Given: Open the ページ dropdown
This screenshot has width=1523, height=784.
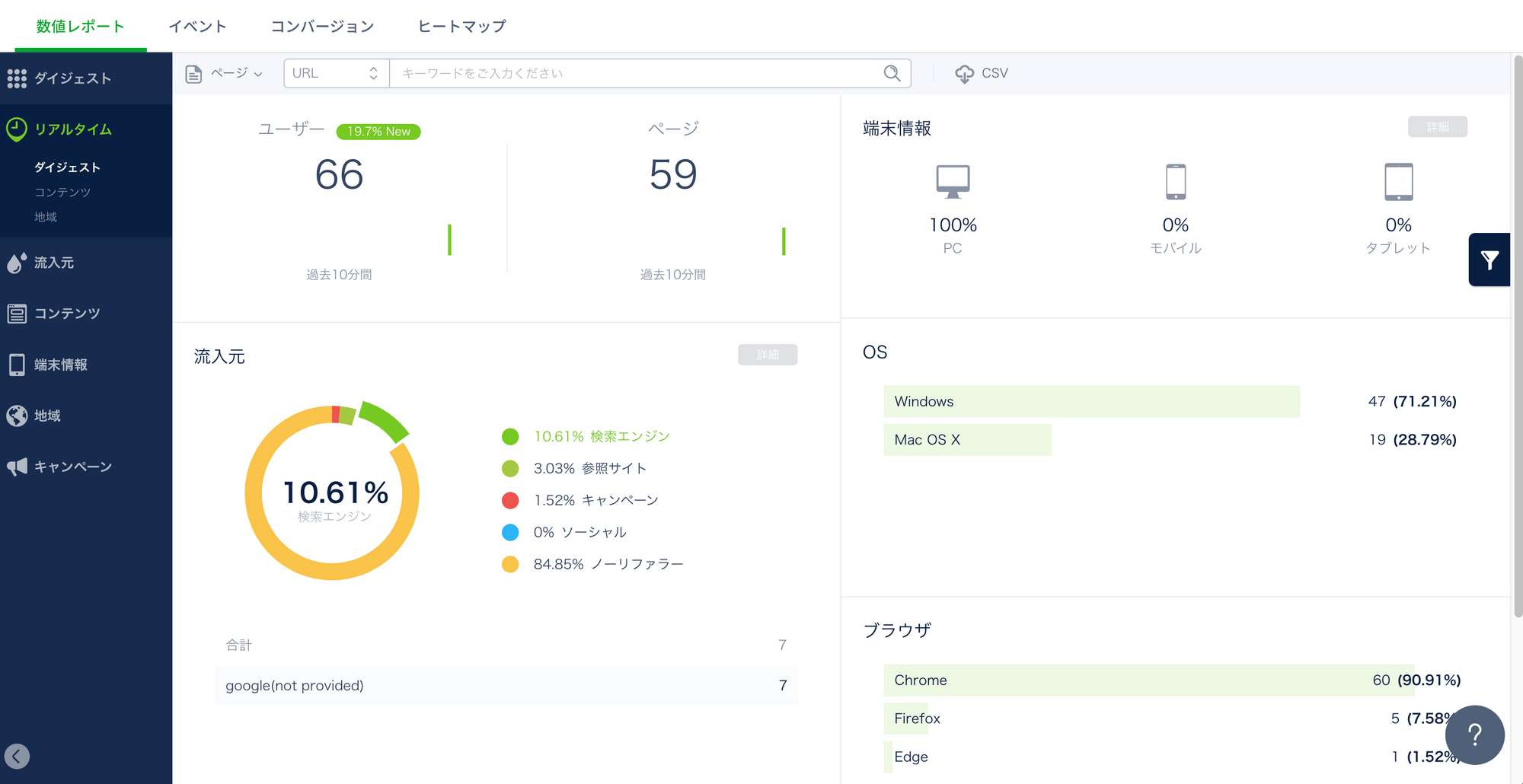Looking at the screenshot, I should [x=225, y=73].
